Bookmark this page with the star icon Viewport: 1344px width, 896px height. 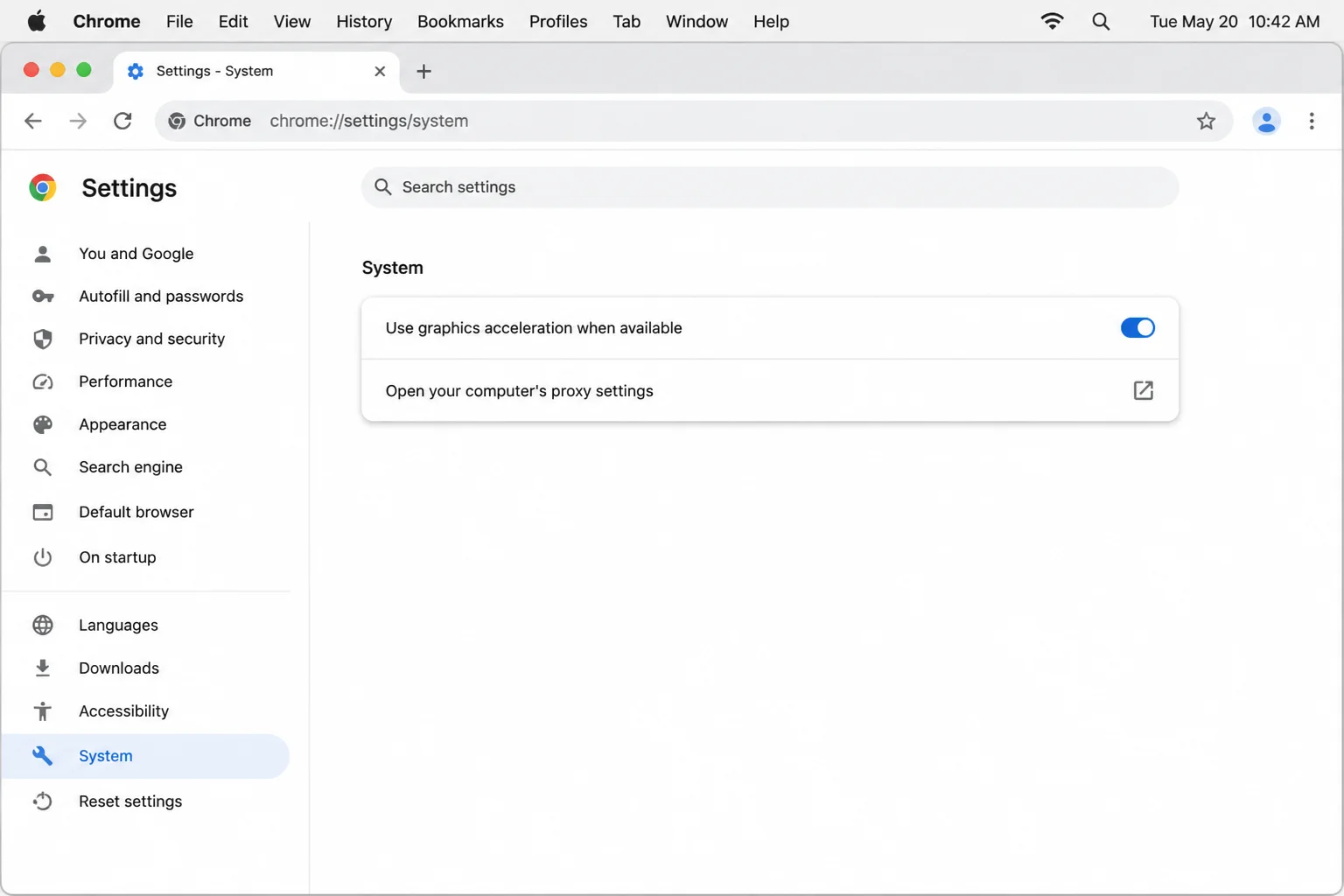(1206, 121)
